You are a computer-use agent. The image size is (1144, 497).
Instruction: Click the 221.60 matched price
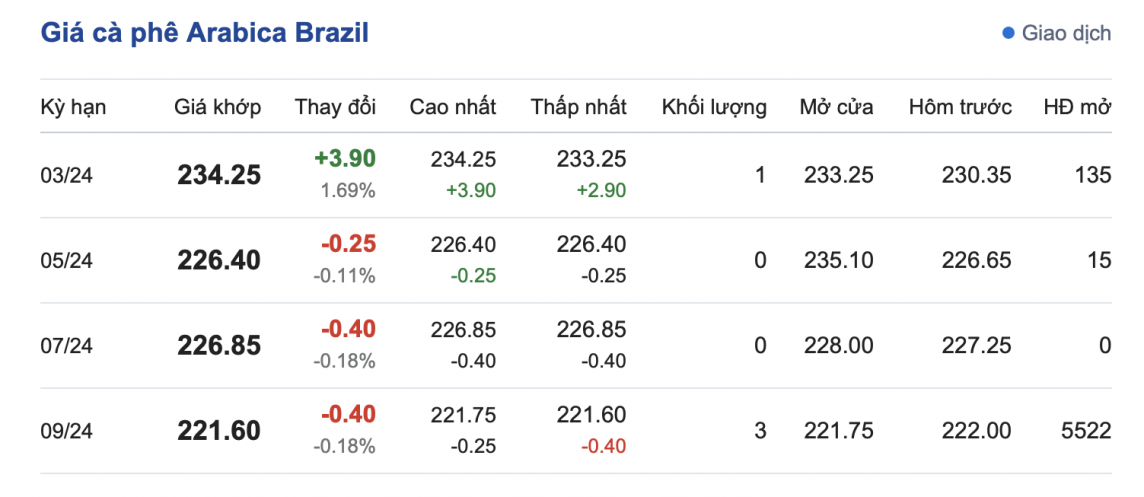coord(219,431)
